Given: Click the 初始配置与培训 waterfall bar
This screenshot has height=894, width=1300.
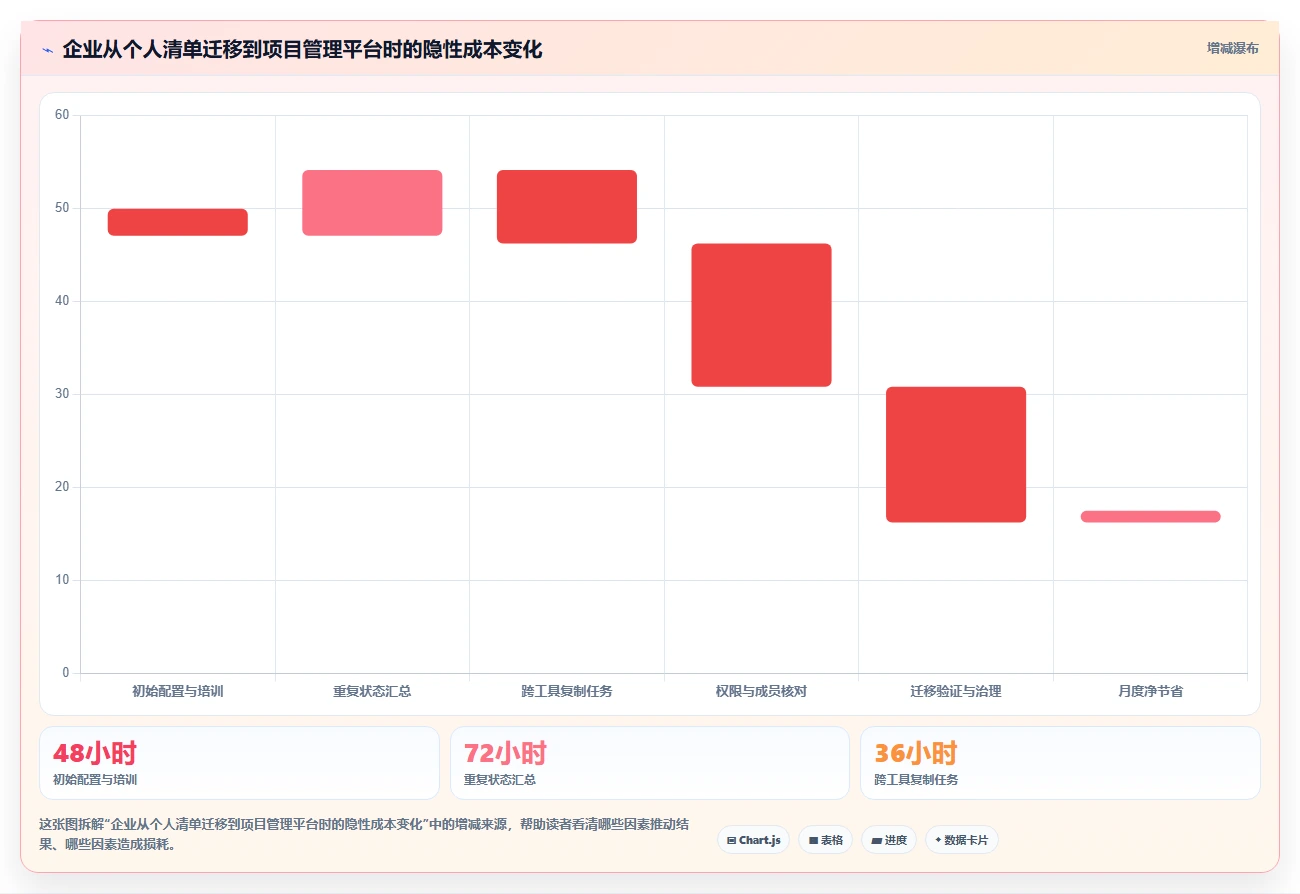Looking at the screenshot, I should click(x=178, y=222).
